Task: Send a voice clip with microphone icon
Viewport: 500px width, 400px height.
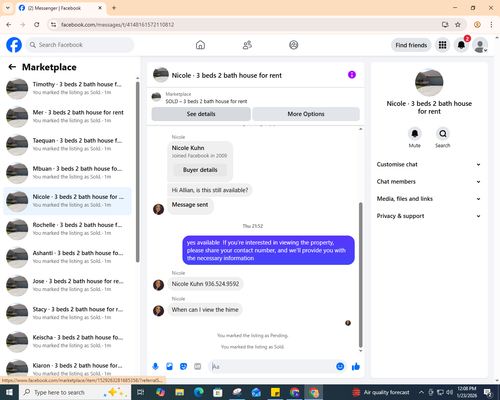Action: (x=155, y=367)
